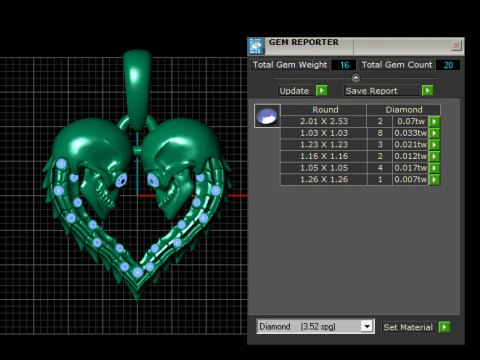Click the 0.07tw weight cell
Screen dimensions: 480x360
coord(411,121)
